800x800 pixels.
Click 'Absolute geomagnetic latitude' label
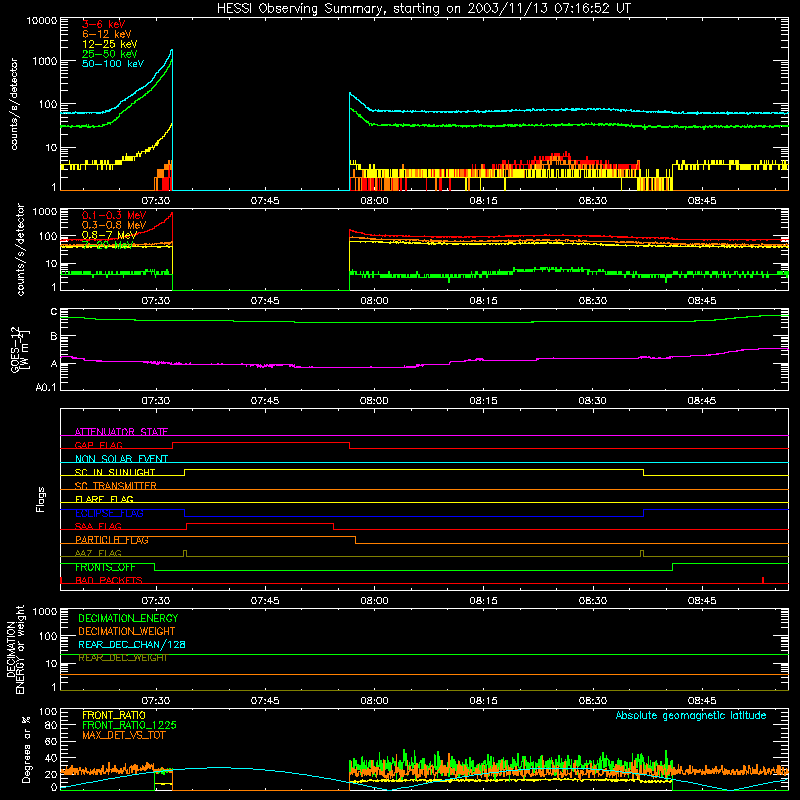(691, 715)
